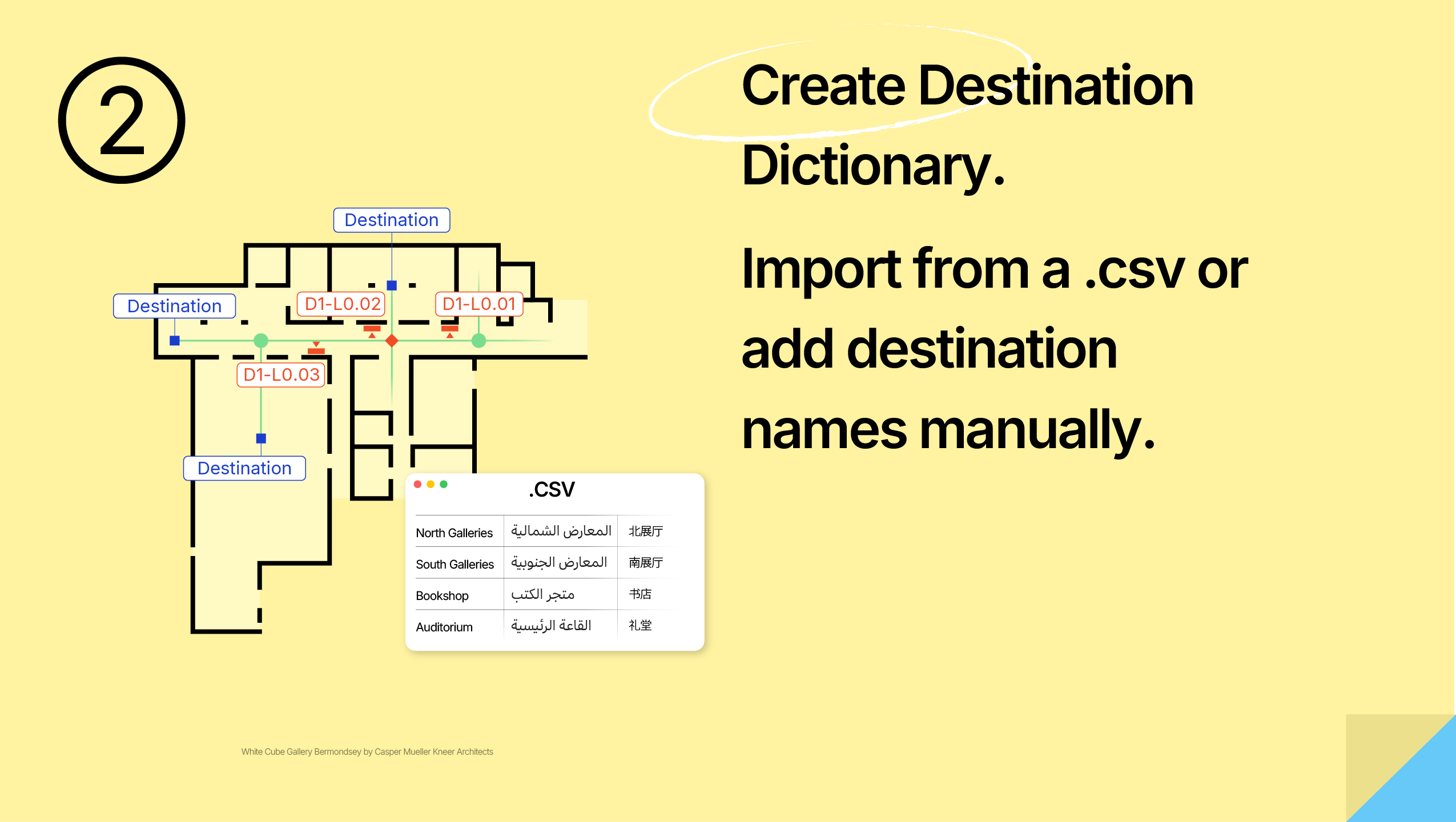Click the red sign marker above D1-L0.03
Image resolution: width=1456 pixels, height=822 pixels.
316,348
